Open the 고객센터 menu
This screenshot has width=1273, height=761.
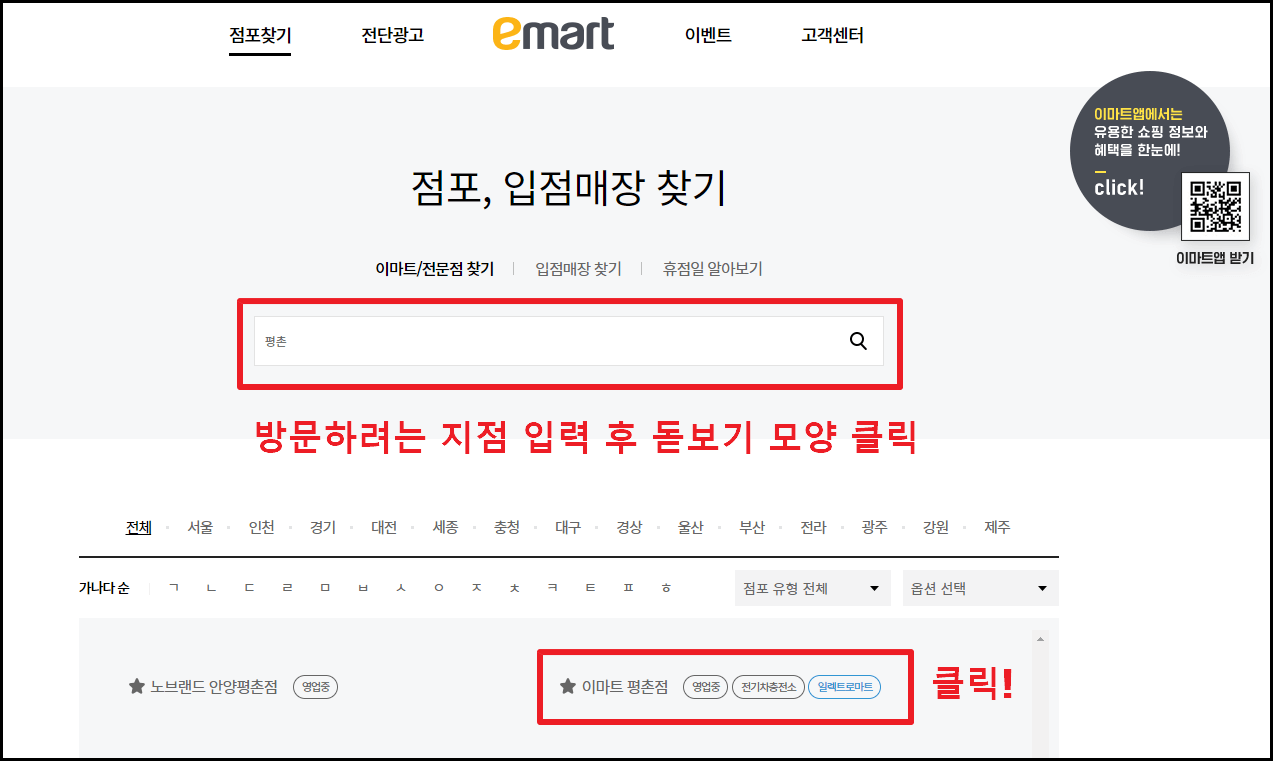click(832, 36)
